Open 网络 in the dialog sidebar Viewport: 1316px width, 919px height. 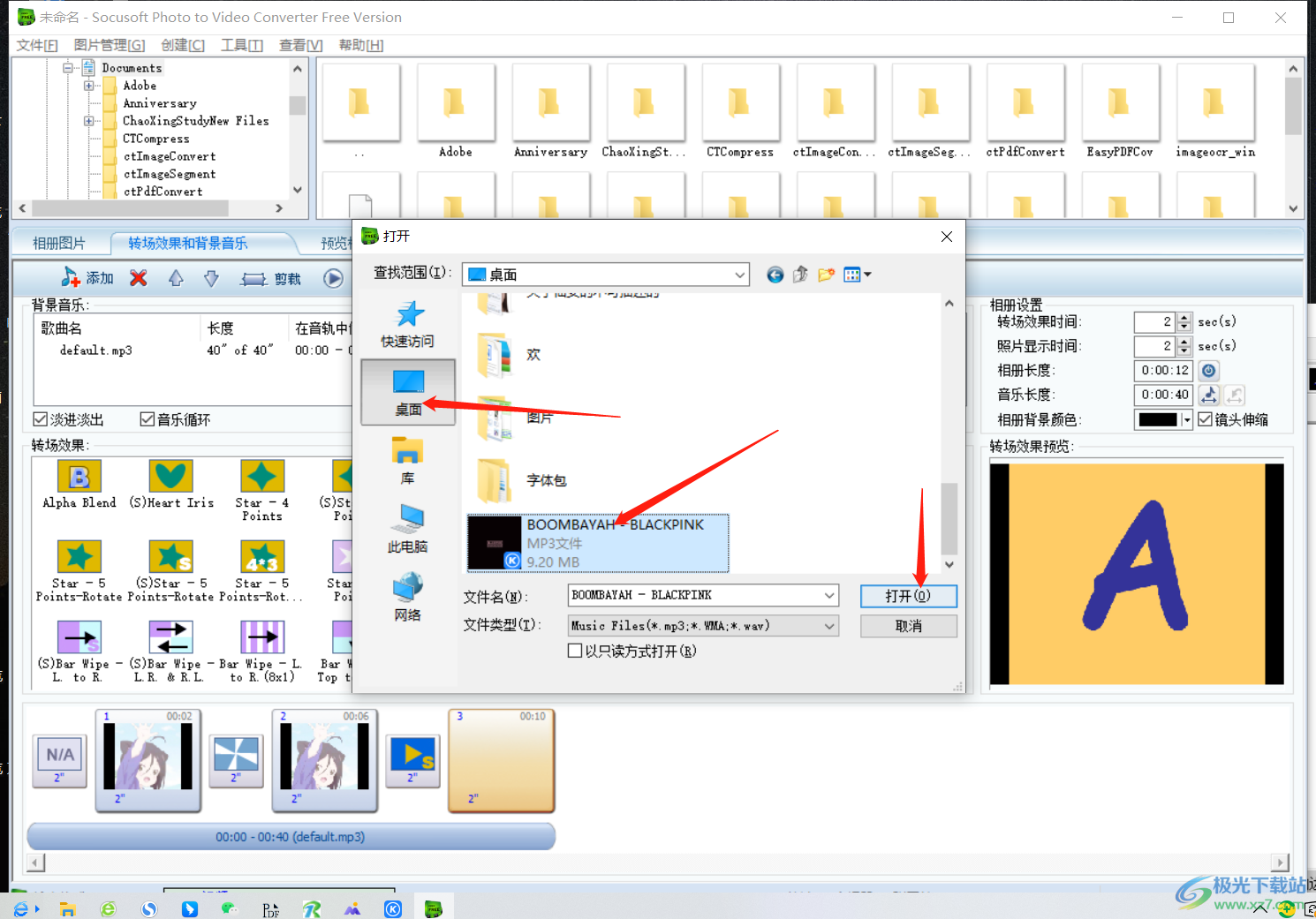tap(408, 597)
